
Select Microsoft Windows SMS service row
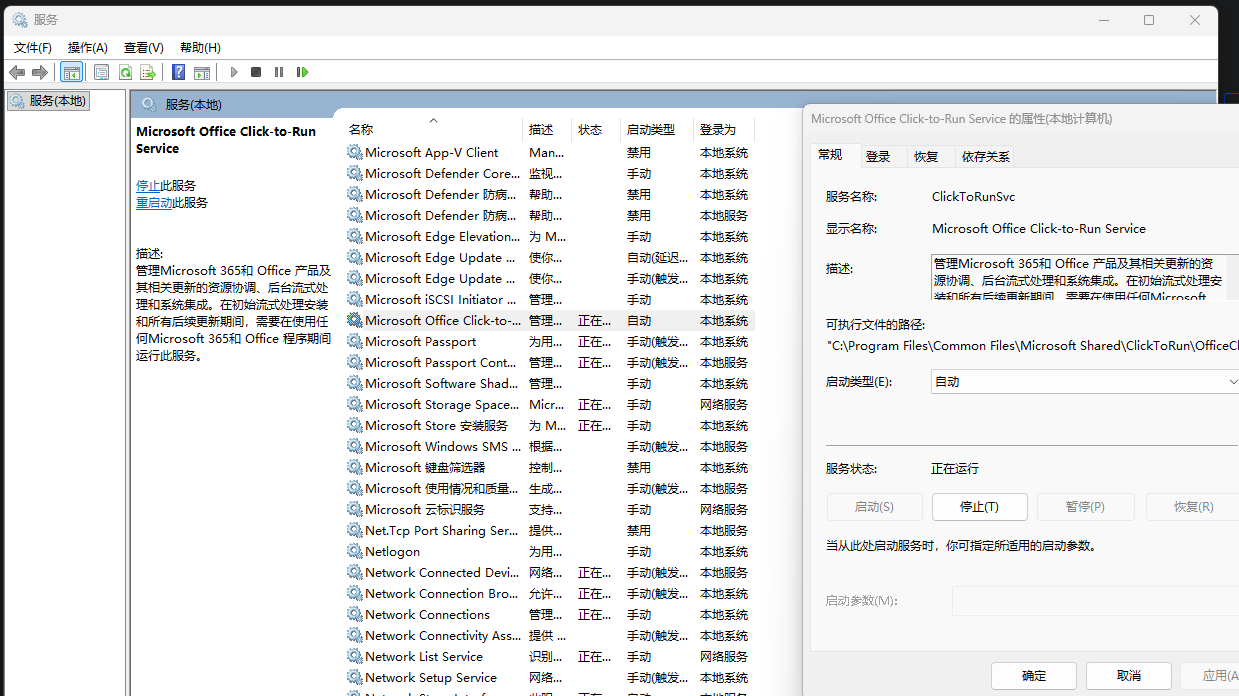pyautogui.click(x=549, y=446)
